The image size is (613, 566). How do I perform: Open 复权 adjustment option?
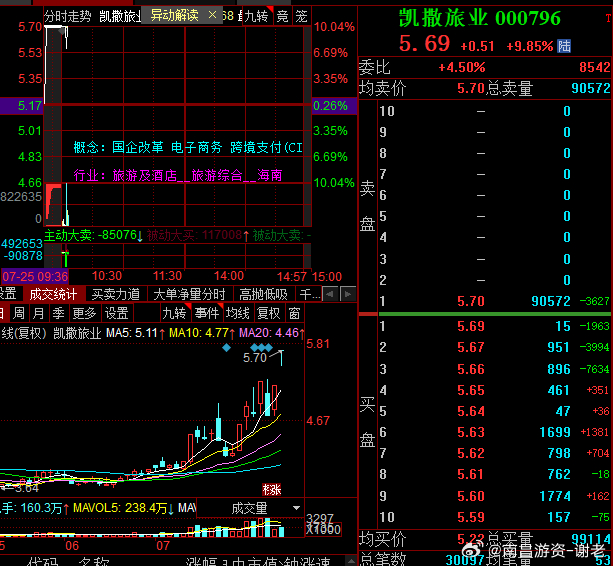pyautogui.click(x=269, y=313)
